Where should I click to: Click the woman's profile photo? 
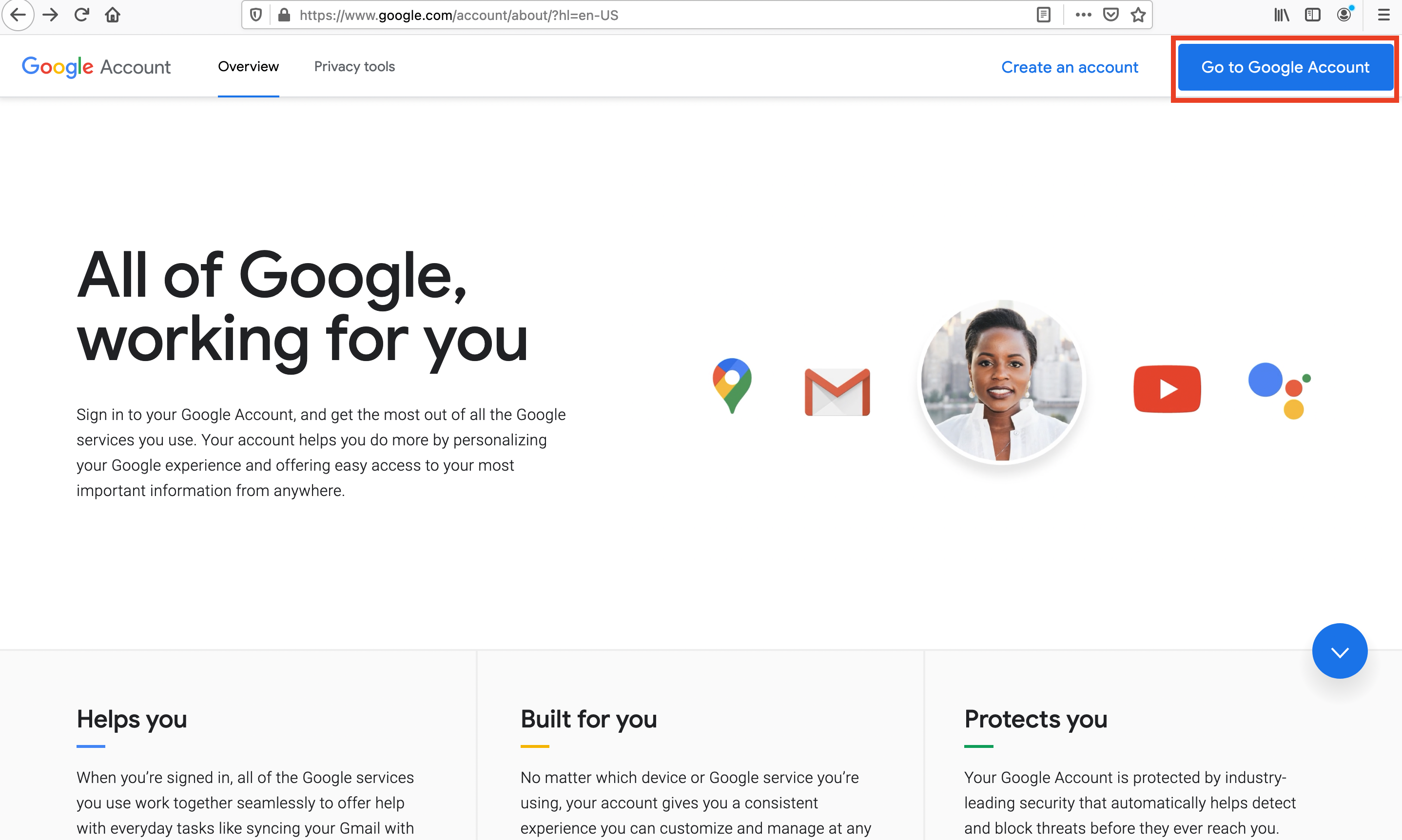click(x=1001, y=382)
